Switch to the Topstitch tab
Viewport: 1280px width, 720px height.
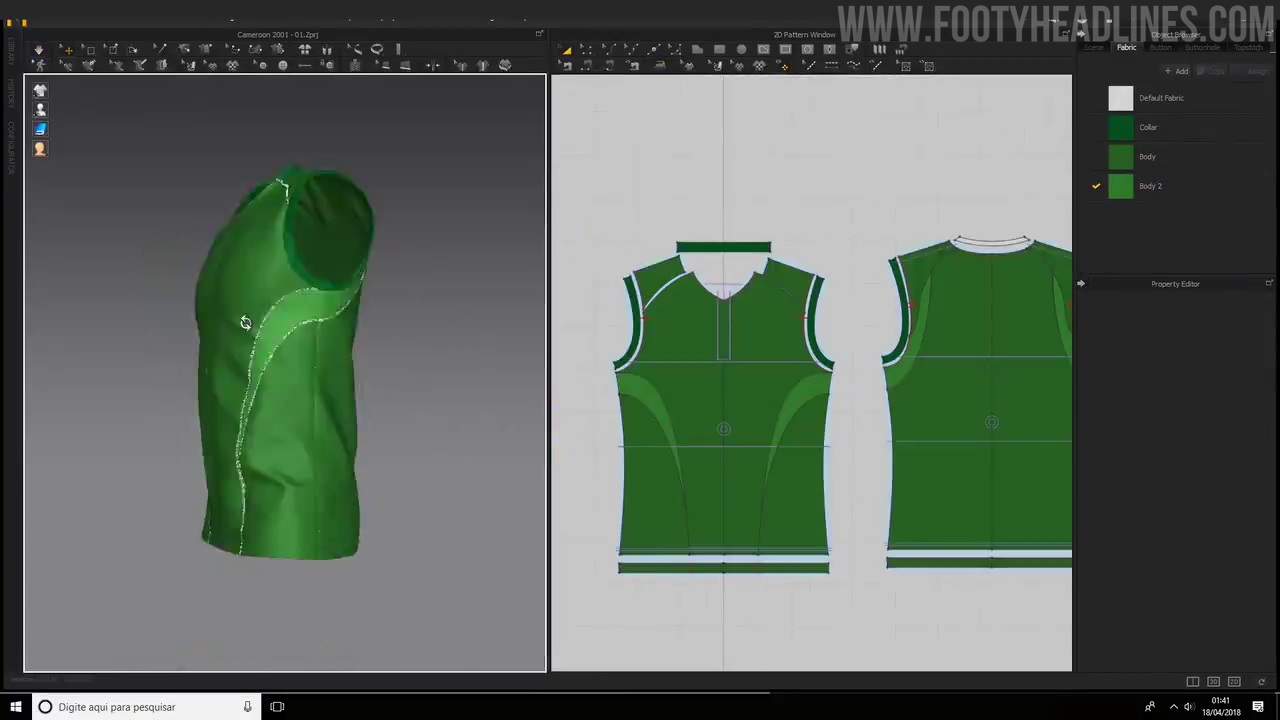click(1249, 47)
